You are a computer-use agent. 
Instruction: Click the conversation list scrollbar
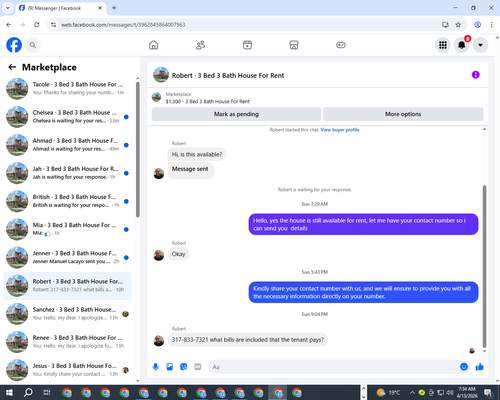click(x=138, y=150)
